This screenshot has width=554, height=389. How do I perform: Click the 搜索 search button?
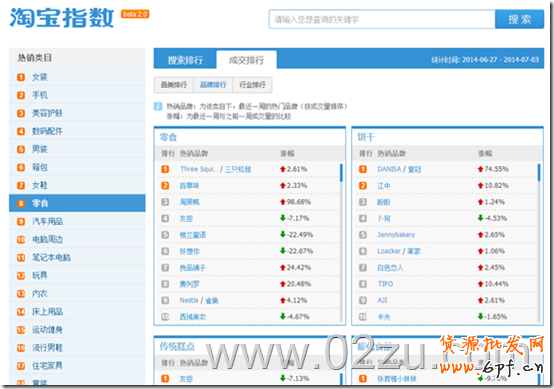[519, 19]
